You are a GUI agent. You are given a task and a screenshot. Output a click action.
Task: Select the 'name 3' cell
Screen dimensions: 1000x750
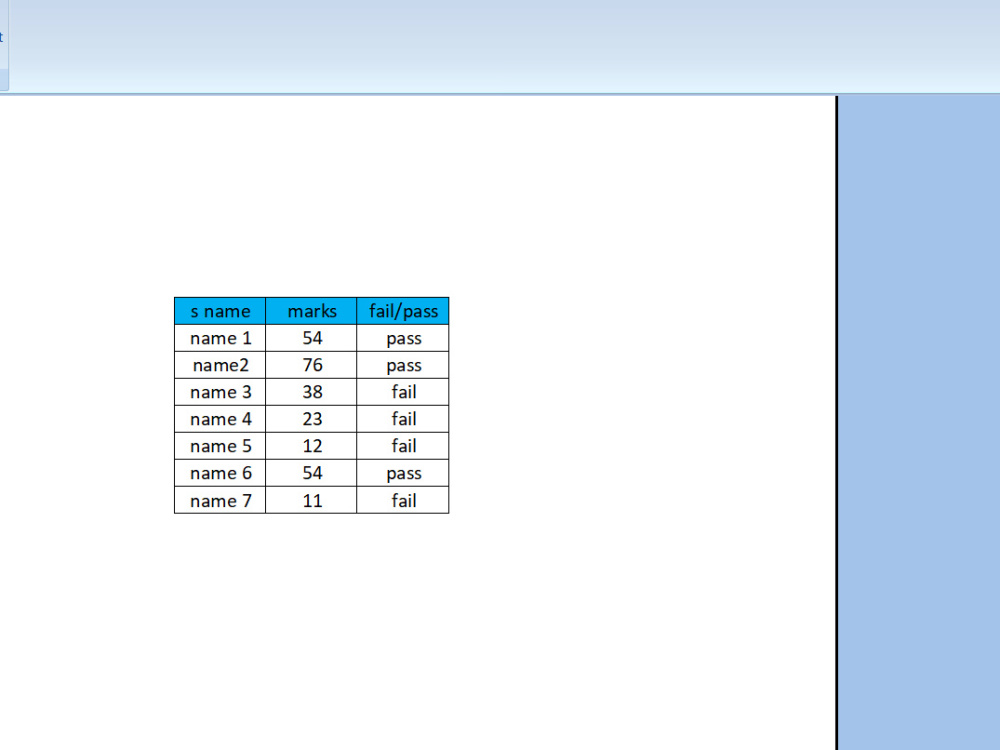(x=220, y=392)
